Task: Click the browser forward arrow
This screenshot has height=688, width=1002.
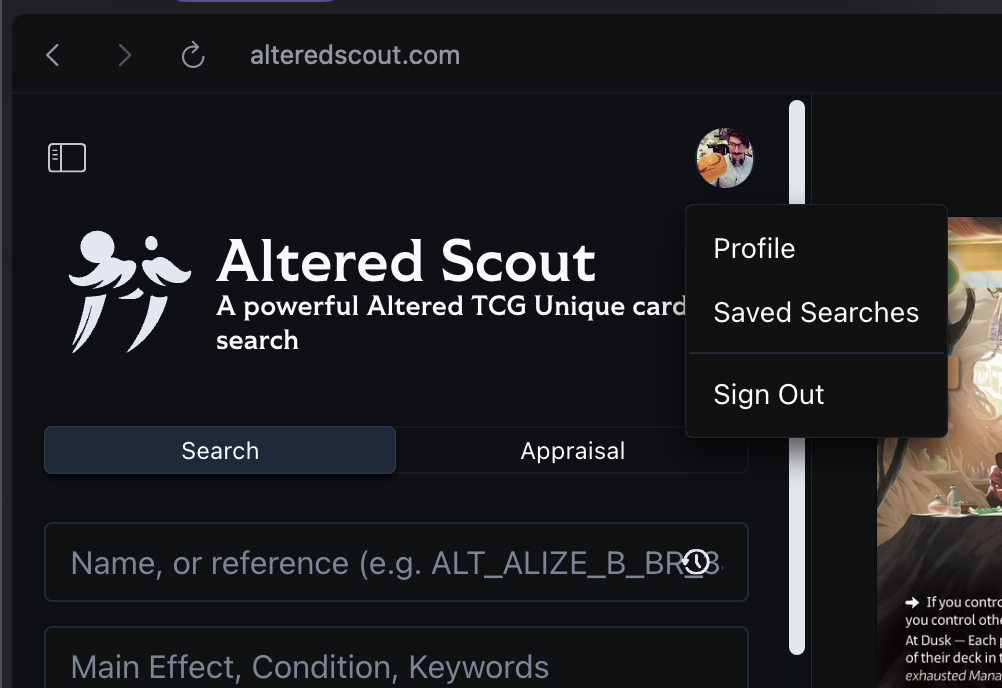Action: (x=124, y=55)
